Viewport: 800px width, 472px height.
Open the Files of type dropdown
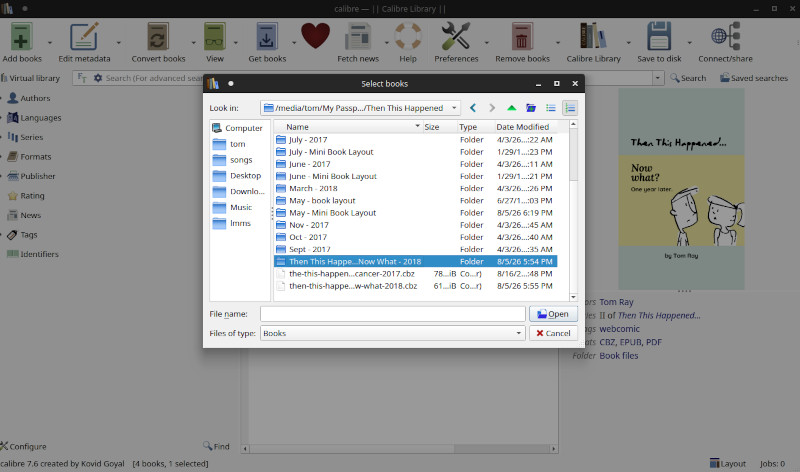point(518,333)
